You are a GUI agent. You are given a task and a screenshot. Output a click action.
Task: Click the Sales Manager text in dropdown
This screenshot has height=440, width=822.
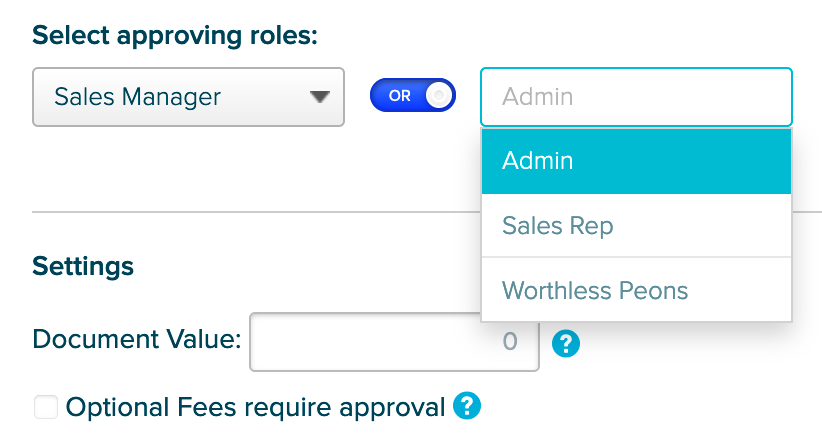click(x=137, y=97)
